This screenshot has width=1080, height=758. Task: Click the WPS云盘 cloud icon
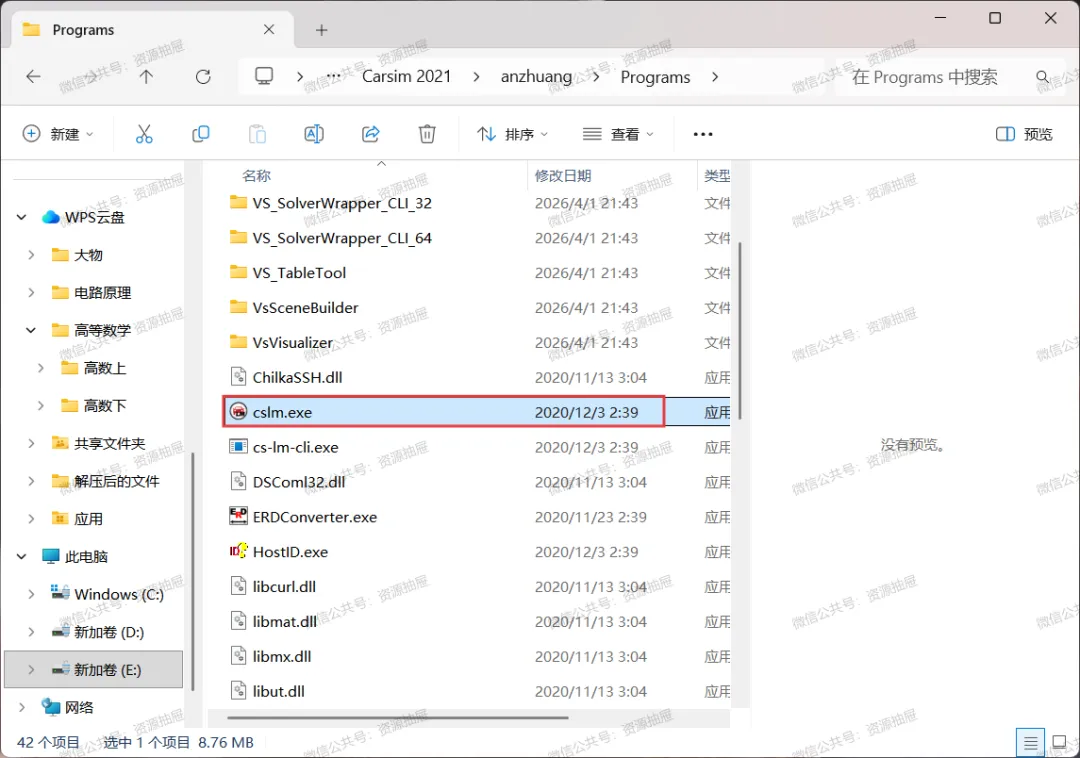(51, 218)
